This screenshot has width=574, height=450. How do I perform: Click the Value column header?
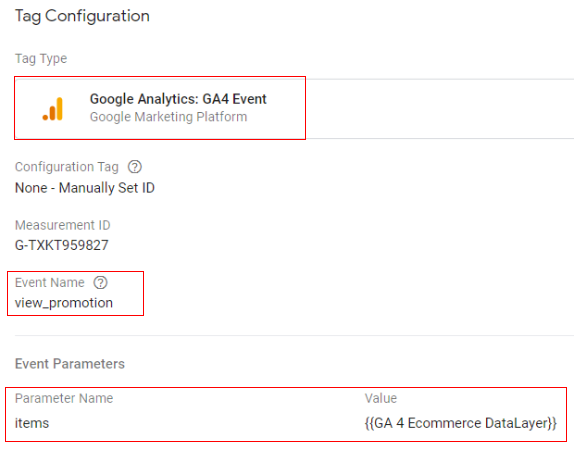381,398
